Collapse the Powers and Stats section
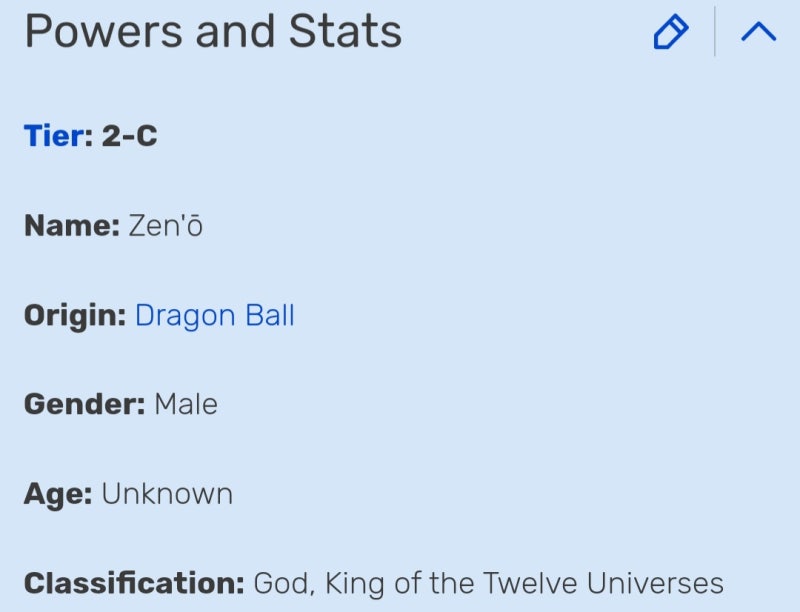This screenshot has width=800, height=612. coord(758,32)
